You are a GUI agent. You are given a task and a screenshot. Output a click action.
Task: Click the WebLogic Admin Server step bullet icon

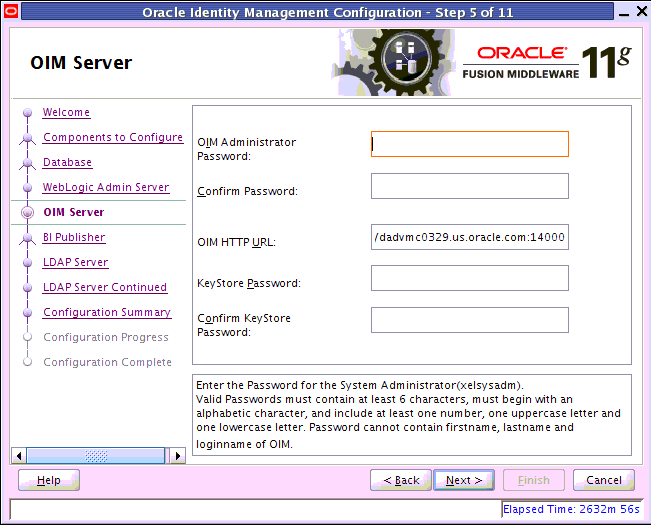27,188
